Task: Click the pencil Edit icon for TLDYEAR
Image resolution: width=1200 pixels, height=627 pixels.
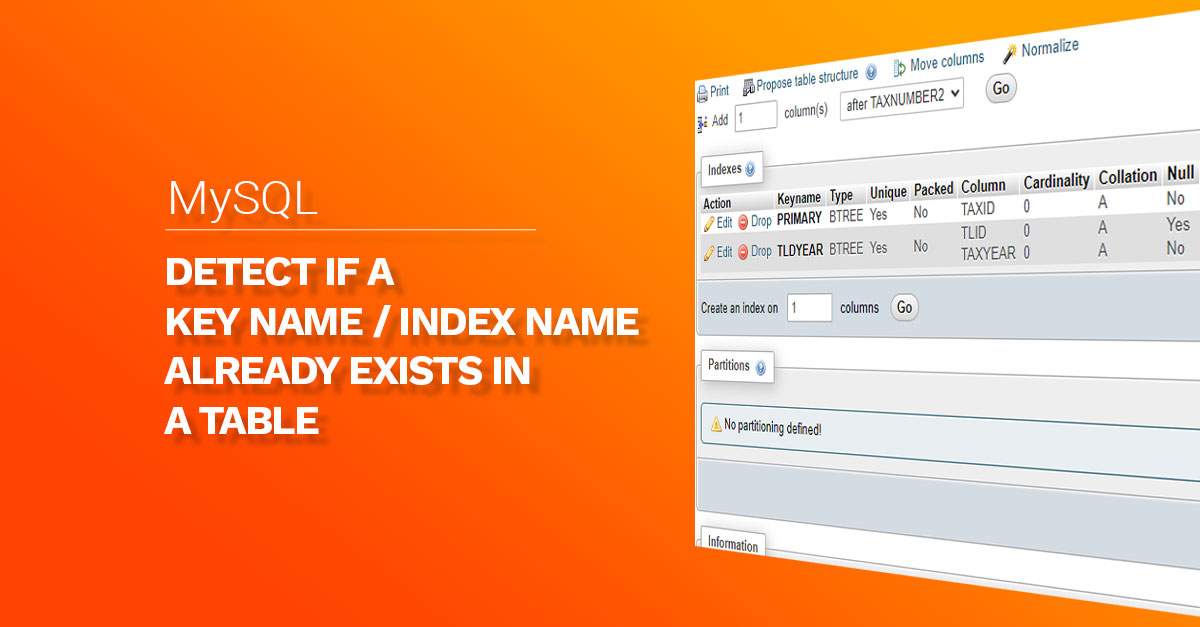Action: [x=709, y=253]
